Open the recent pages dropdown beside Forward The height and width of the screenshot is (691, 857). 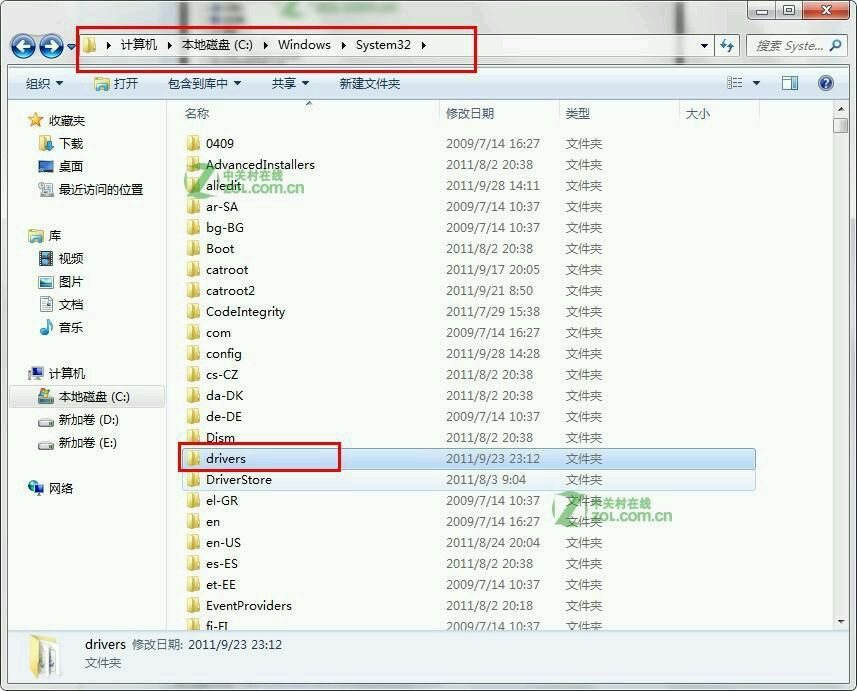tap(71, 47)
